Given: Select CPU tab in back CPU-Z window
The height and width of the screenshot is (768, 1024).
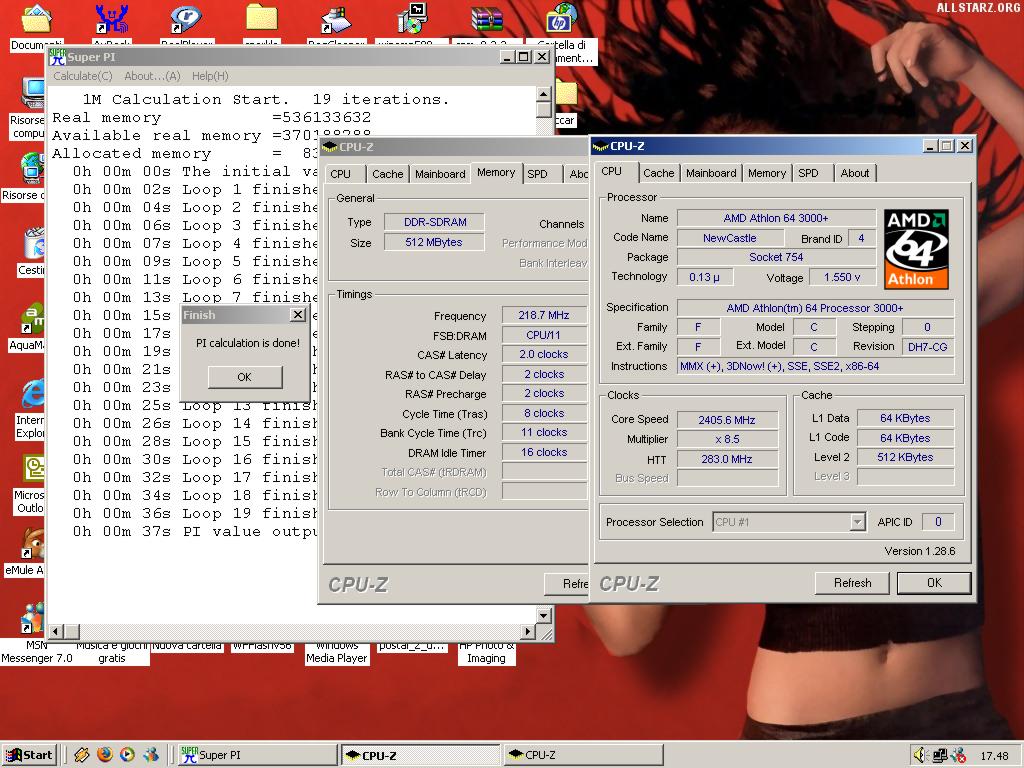Looking at the screenshot, I should [x=340, y=174].
